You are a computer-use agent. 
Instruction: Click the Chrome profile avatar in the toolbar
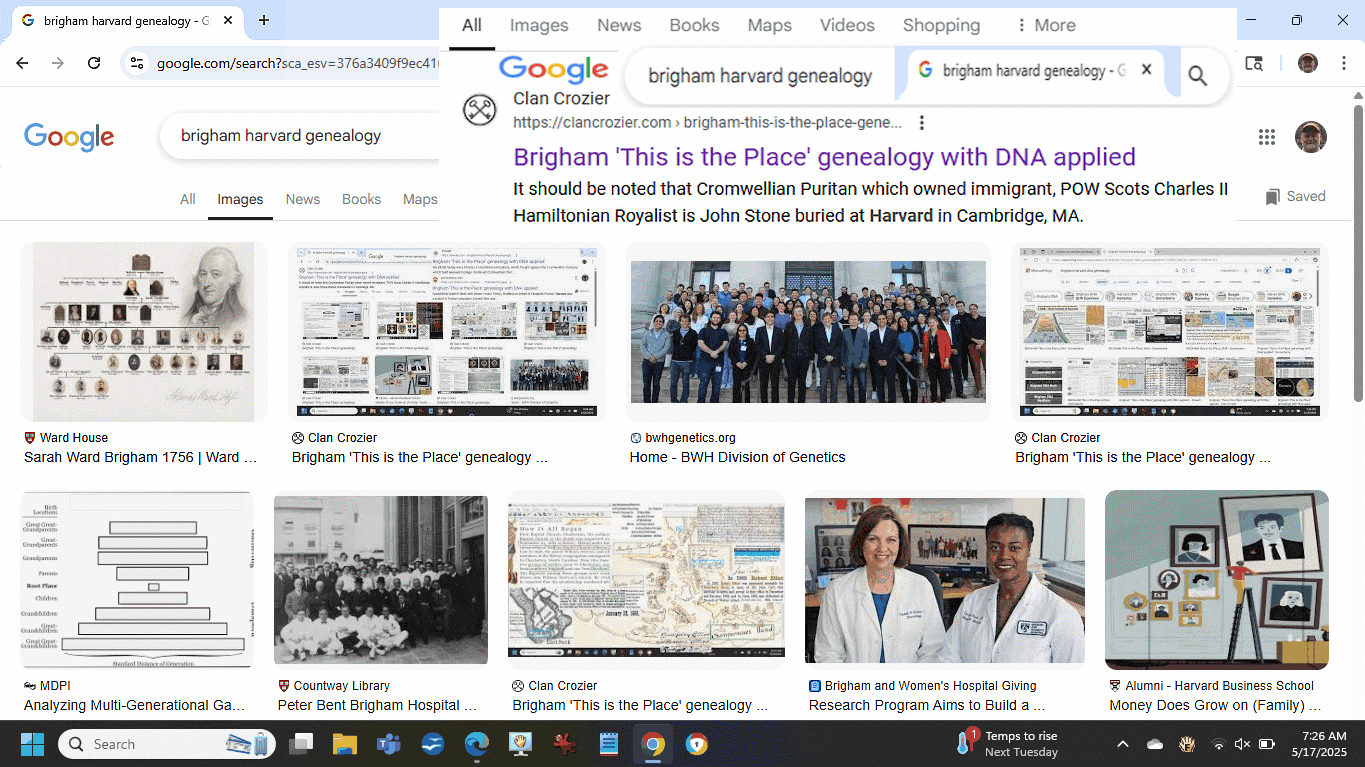pos(1308,63)
